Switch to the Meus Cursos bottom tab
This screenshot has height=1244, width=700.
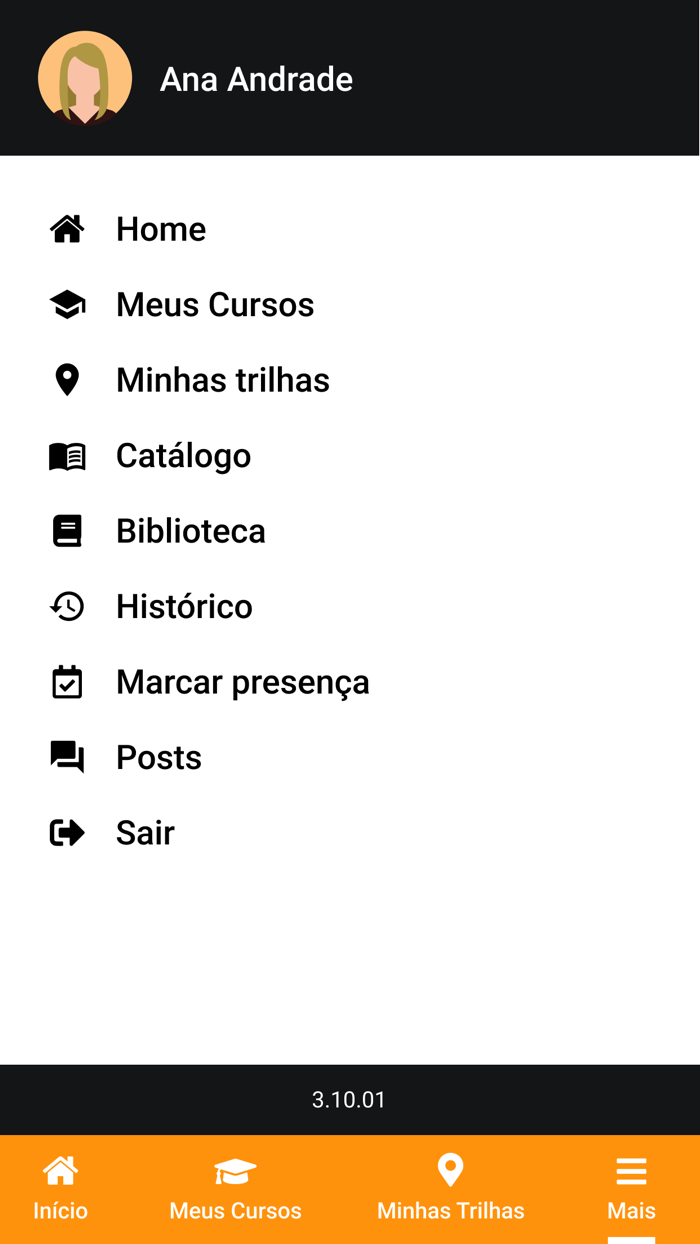click(234, 1190)
